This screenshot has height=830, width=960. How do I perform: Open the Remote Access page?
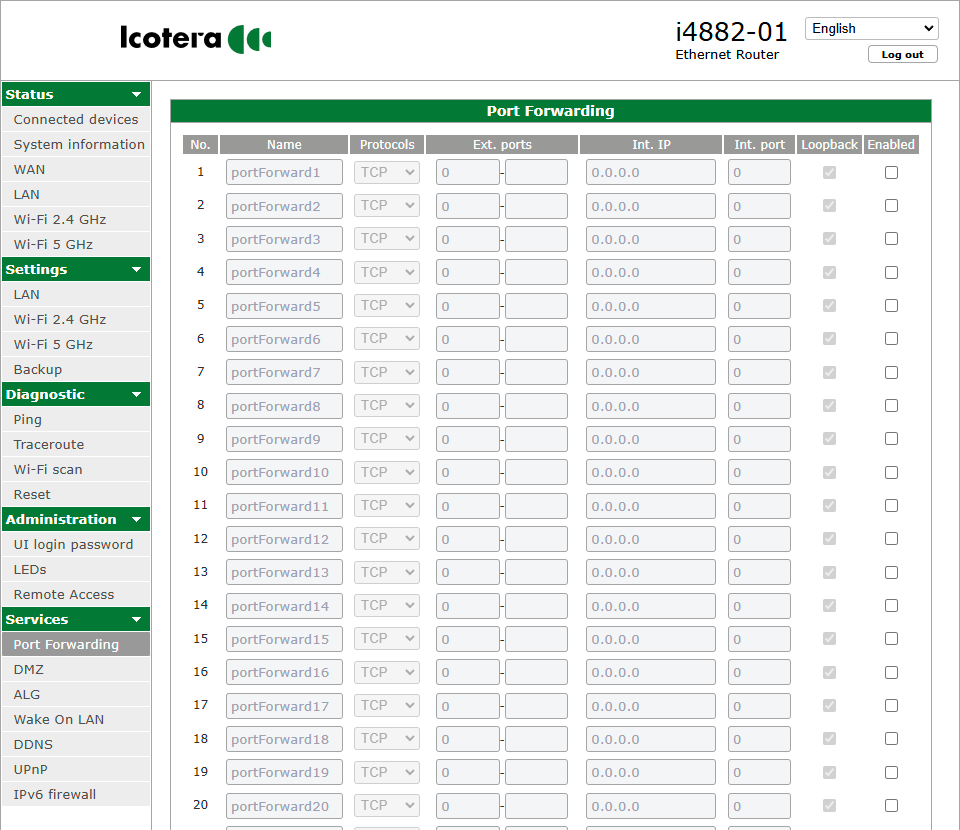(64, 595)
